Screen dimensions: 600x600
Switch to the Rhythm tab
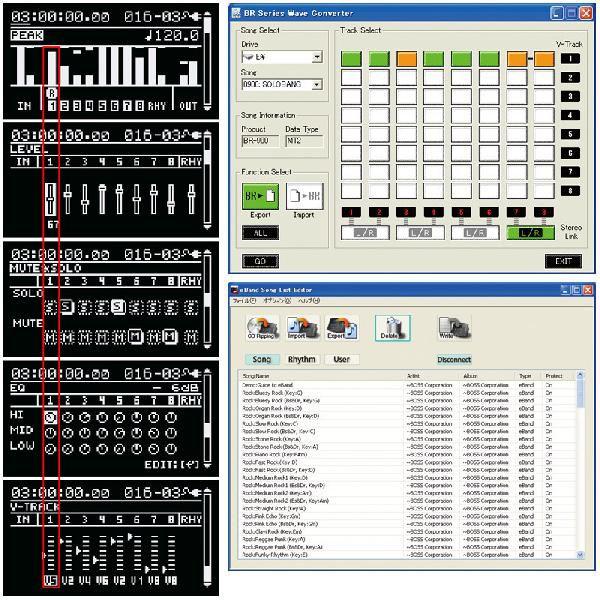point(302,359)
